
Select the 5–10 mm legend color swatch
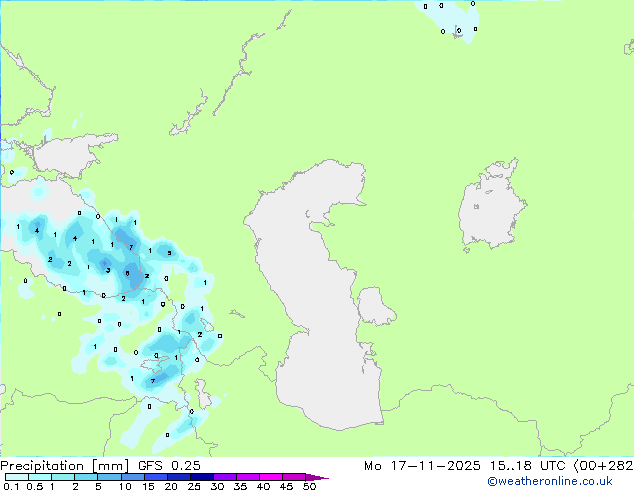pyautogui.click(x=109, y=477)
